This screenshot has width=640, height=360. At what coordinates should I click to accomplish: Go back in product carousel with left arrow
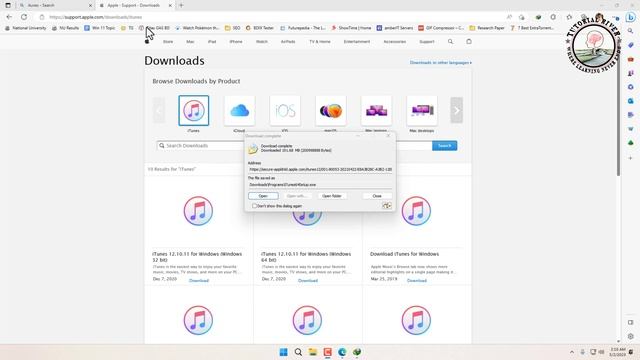159,110
